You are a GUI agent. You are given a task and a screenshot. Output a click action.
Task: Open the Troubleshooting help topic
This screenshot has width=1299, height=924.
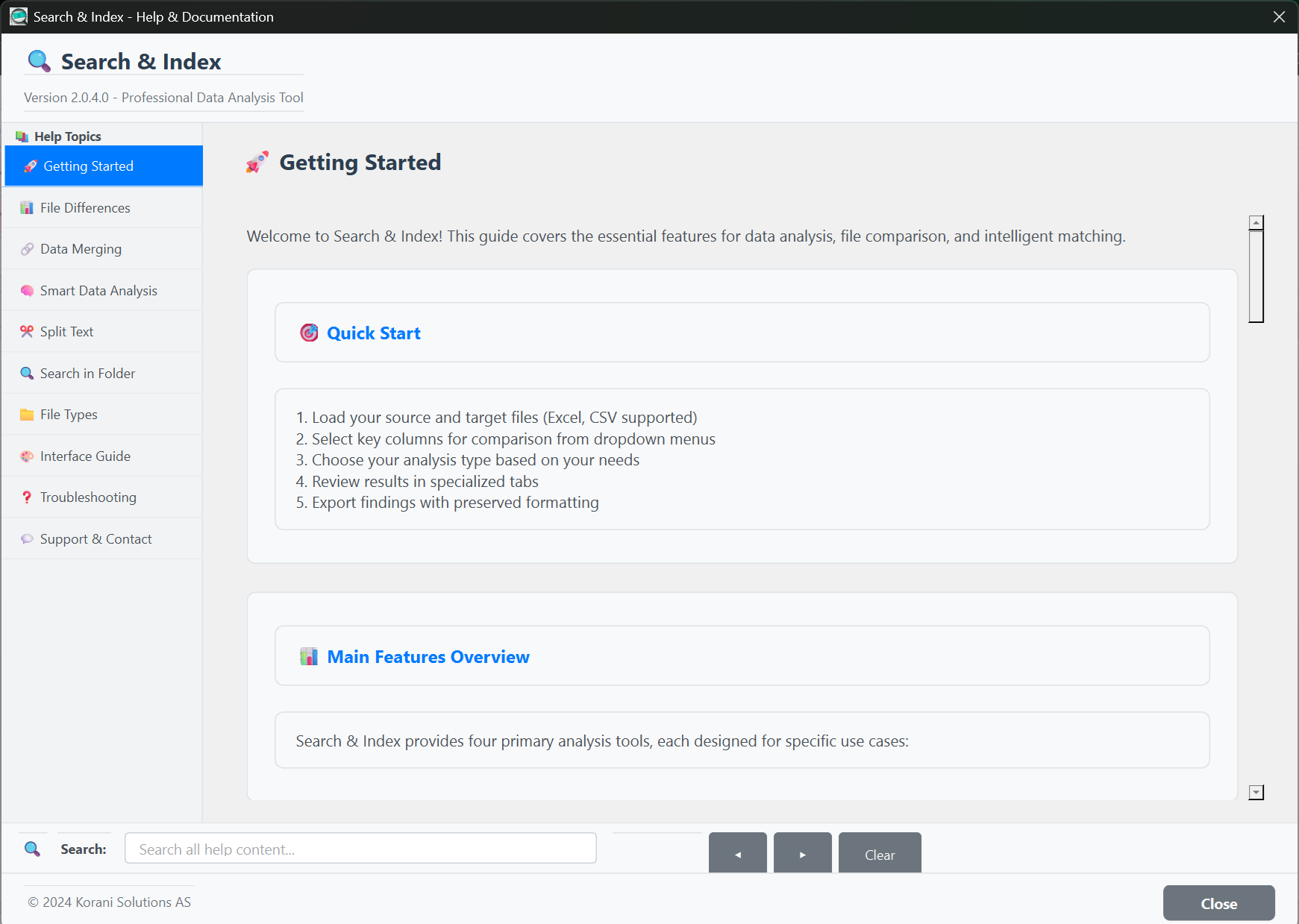[88, 497]
